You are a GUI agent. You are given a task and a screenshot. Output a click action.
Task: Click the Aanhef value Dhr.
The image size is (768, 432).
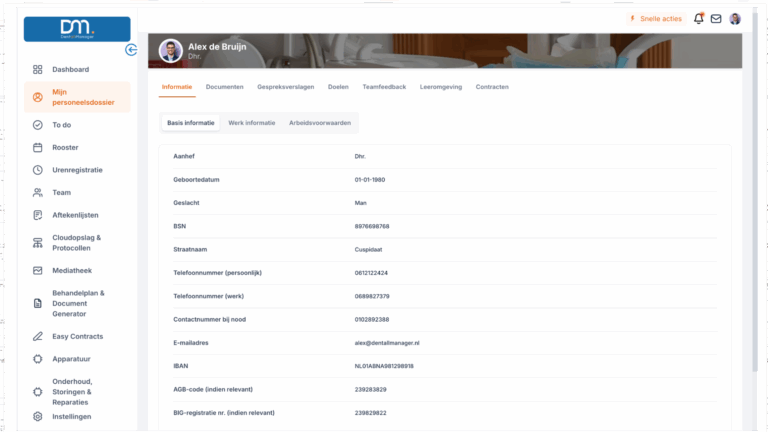point(360,156)
